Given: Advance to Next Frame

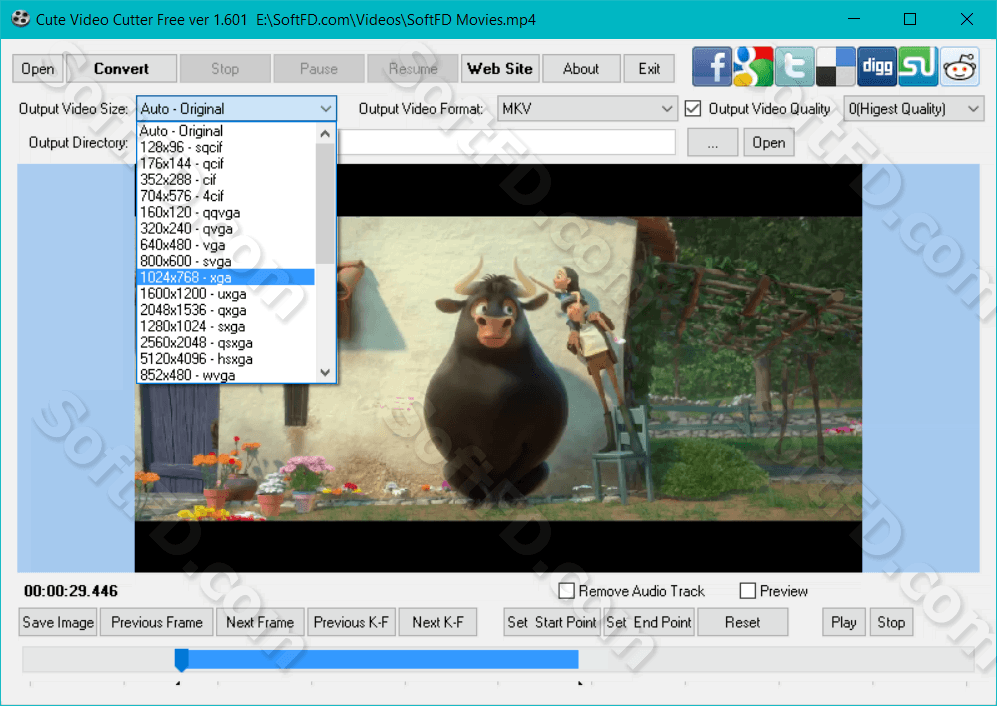Looking at the screenshot, I should [x=260, y=622].
